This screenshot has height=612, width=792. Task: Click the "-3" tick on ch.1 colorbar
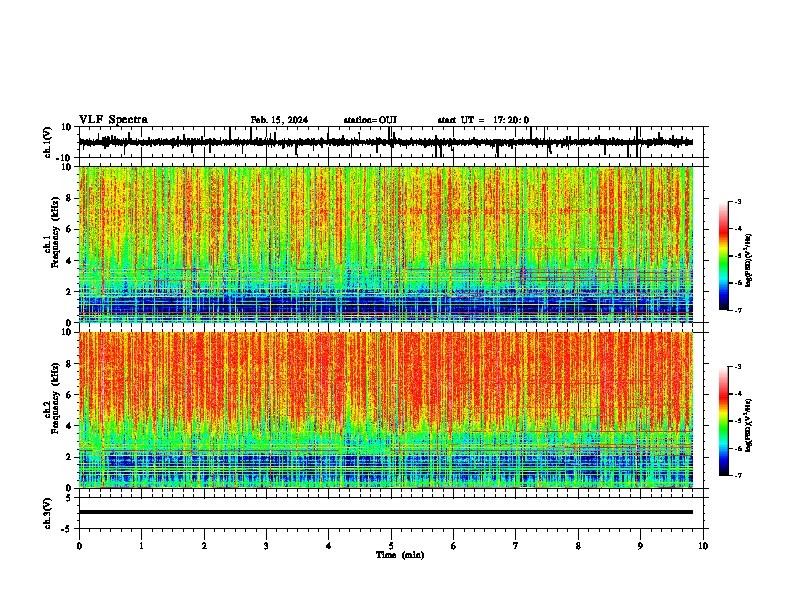point(737,201)
